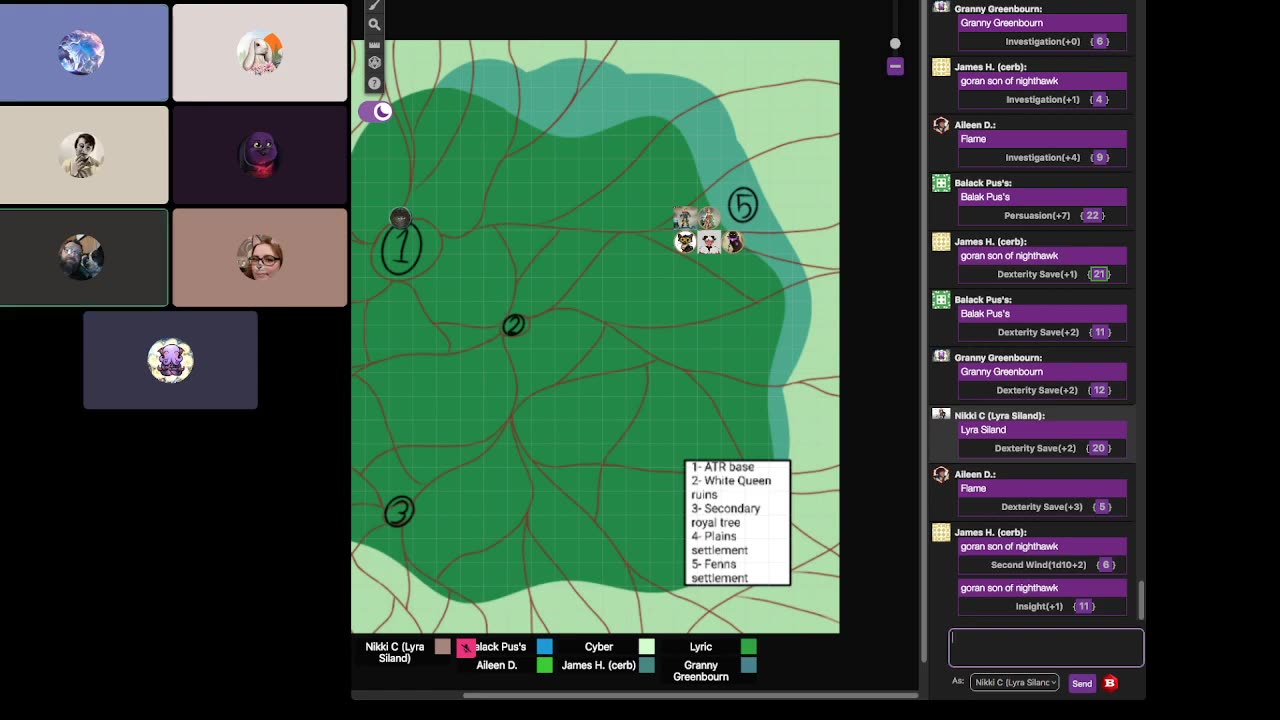Screen dimensions: 1280x720
Task: Click Balack Pus's avatar beside Persuasion roll
Action: click(941, 183)
